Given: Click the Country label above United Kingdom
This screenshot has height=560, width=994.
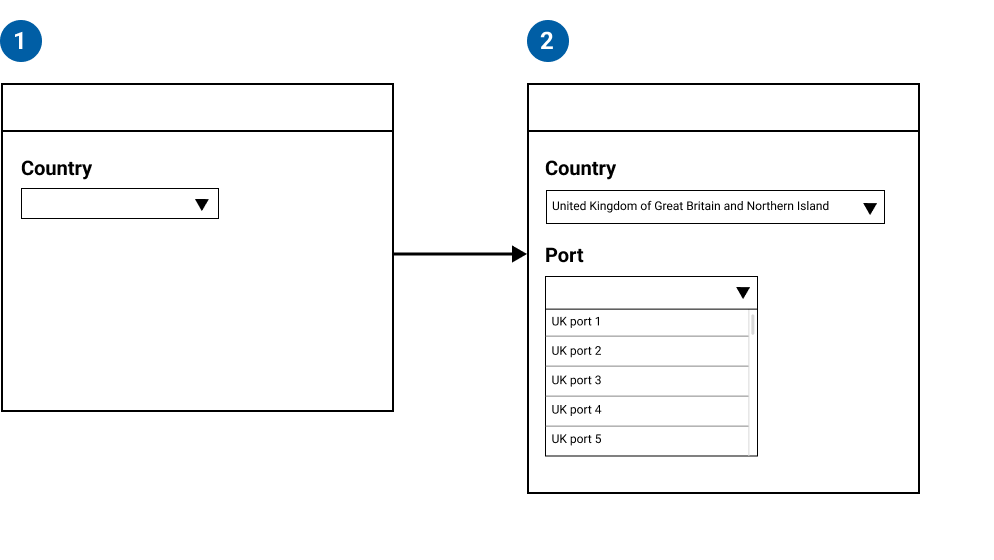Looking at the screenshot, I should tap(580, 168).
